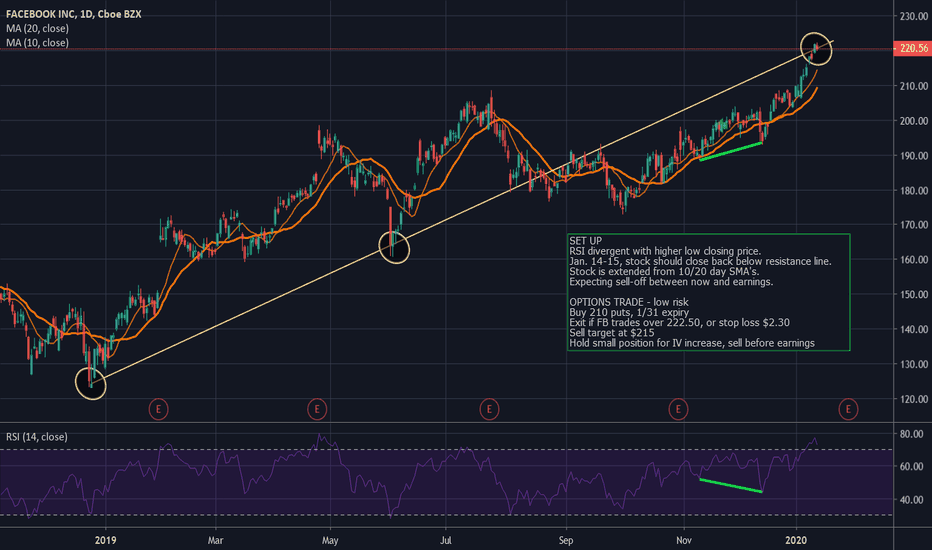
Task: Click the 150.00 price axis label
Action: click(914, 294)
